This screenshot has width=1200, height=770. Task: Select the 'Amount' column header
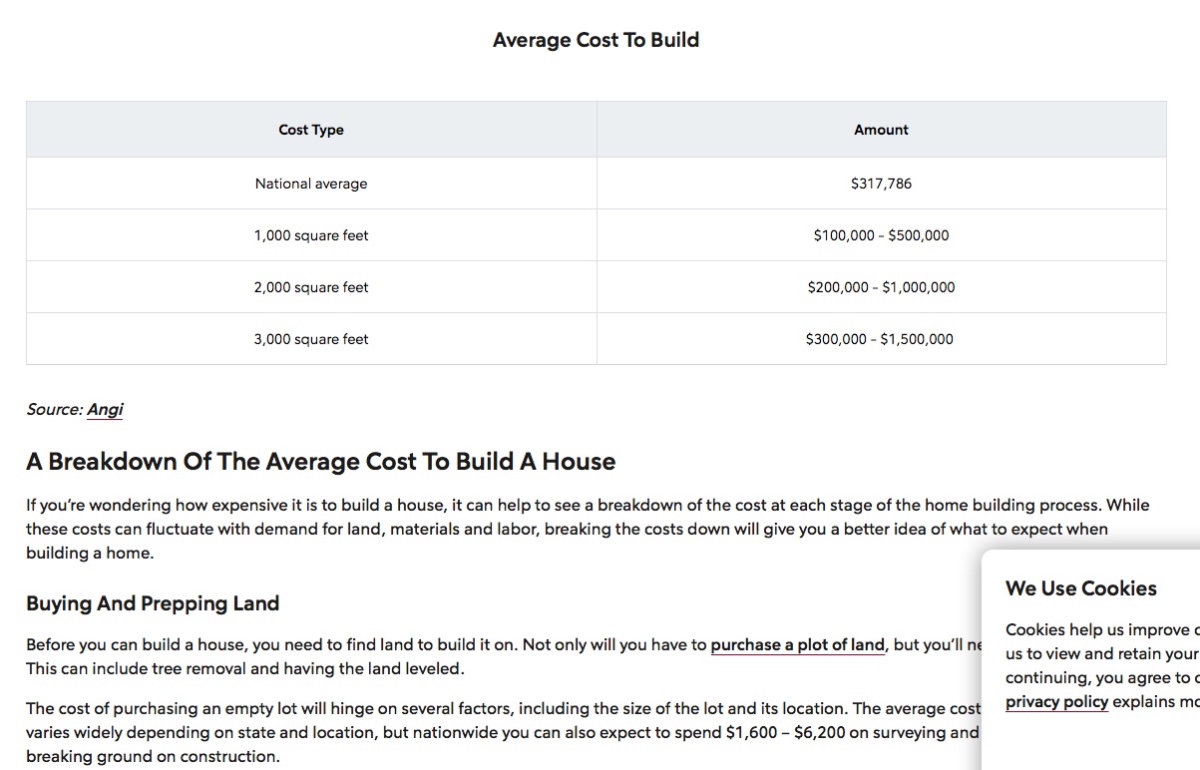tap(881, 130)
